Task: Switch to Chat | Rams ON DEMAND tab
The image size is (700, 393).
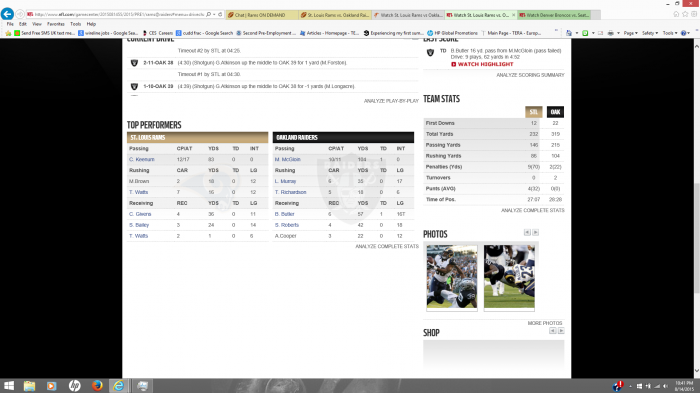Action: 262,15
